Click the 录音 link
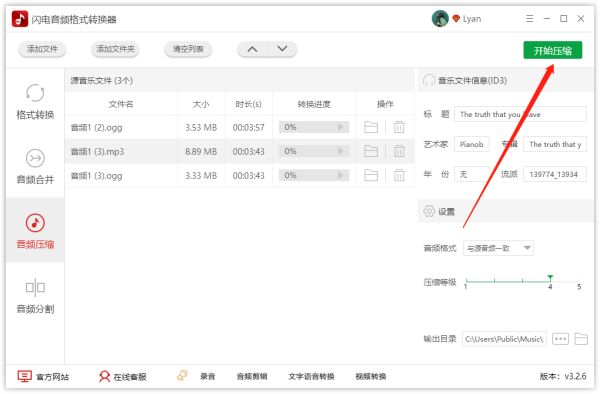 tap(207, 377)
